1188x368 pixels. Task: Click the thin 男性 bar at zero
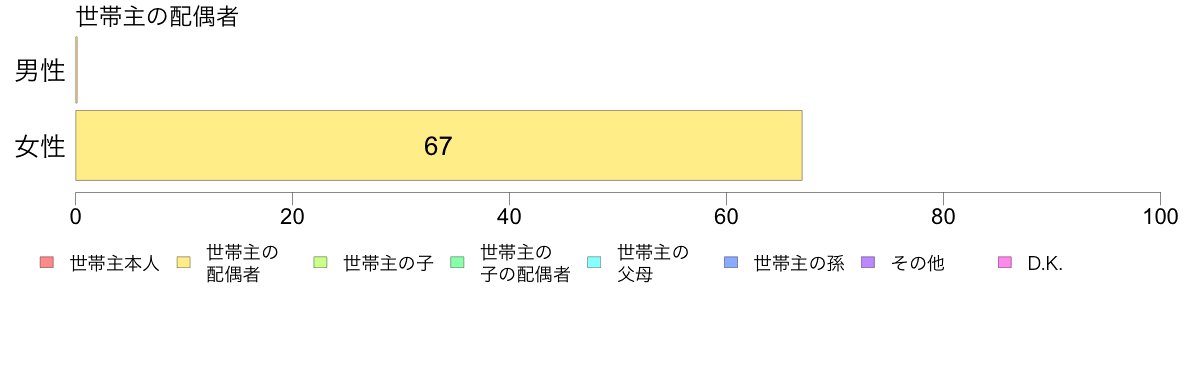pyautogui.click(x=77, y=70)
